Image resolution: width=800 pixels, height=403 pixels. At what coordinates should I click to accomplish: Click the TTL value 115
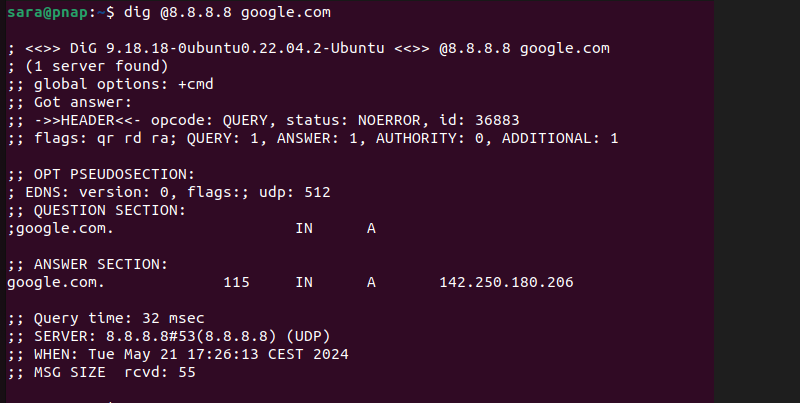(x=236, y=282)
